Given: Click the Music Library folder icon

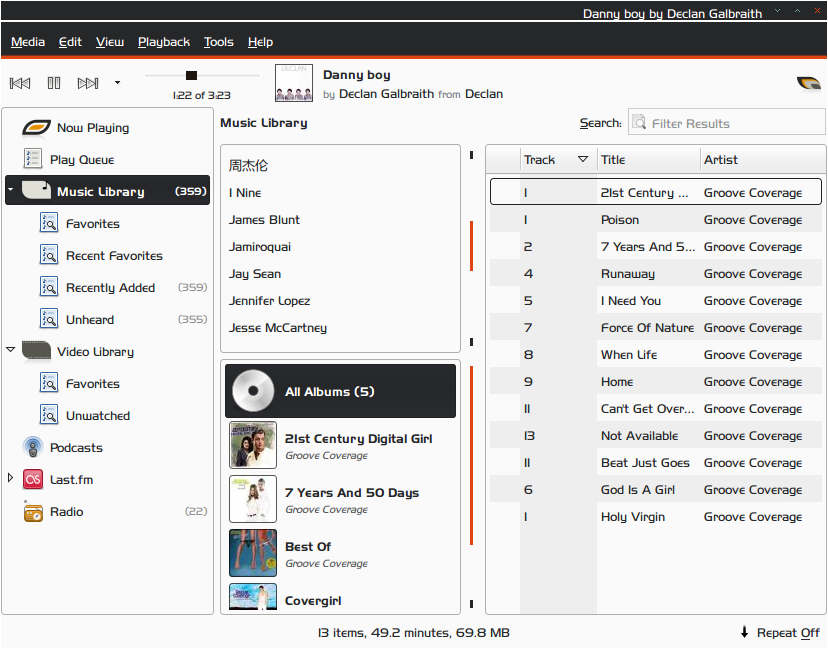Looking at the screenshot, I should (x=36, y=190).
